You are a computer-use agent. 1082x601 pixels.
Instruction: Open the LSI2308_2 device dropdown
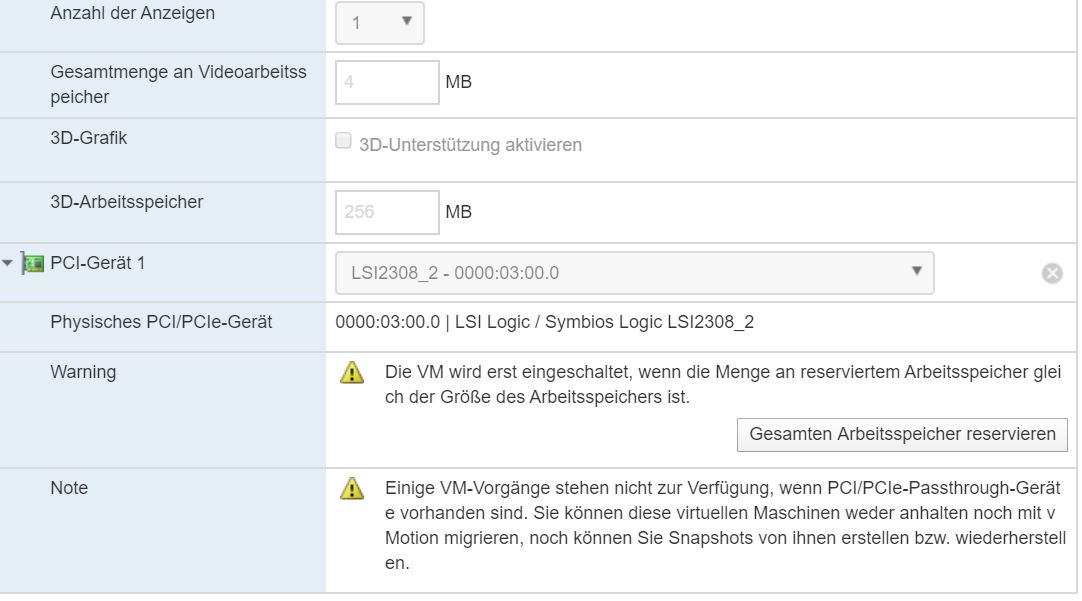tap(634, 273)
